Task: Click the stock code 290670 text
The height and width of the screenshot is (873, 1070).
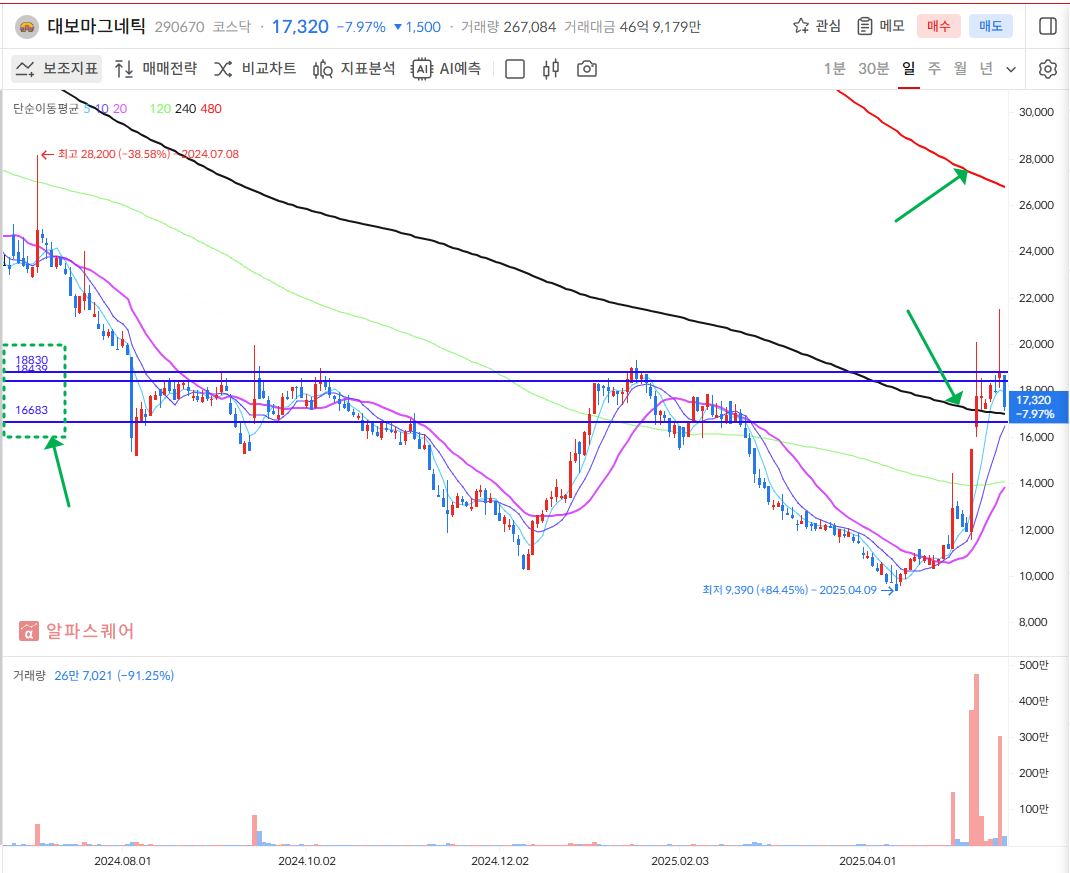Action: [x=179, y=27]
